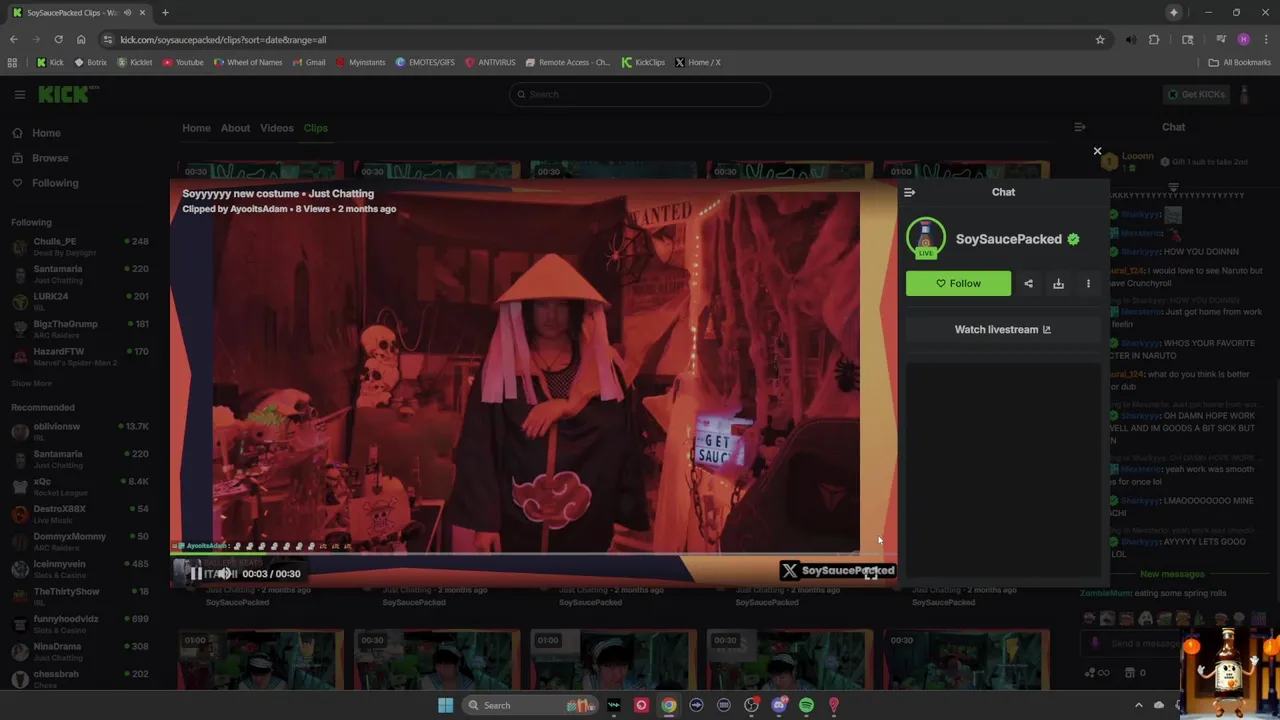Open Spotify from taskbar
Image resolution: width=1280 pixels, height=720 pixels.
click(806, 705)
